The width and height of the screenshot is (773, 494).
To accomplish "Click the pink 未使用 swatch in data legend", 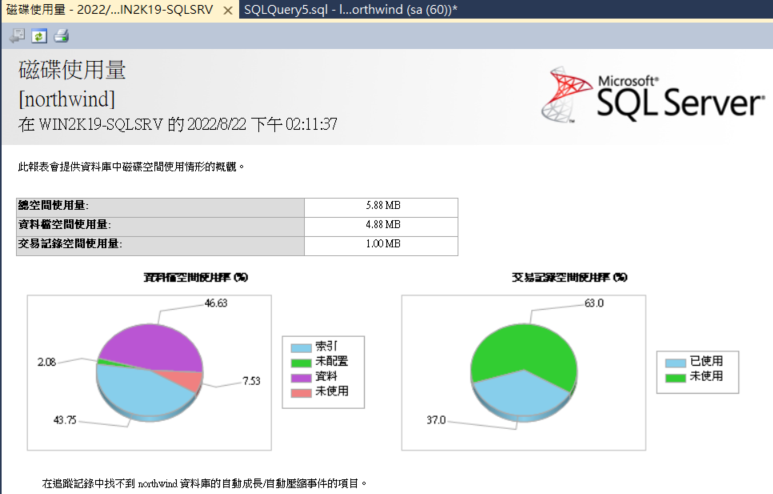I will (x=301, y=393).
